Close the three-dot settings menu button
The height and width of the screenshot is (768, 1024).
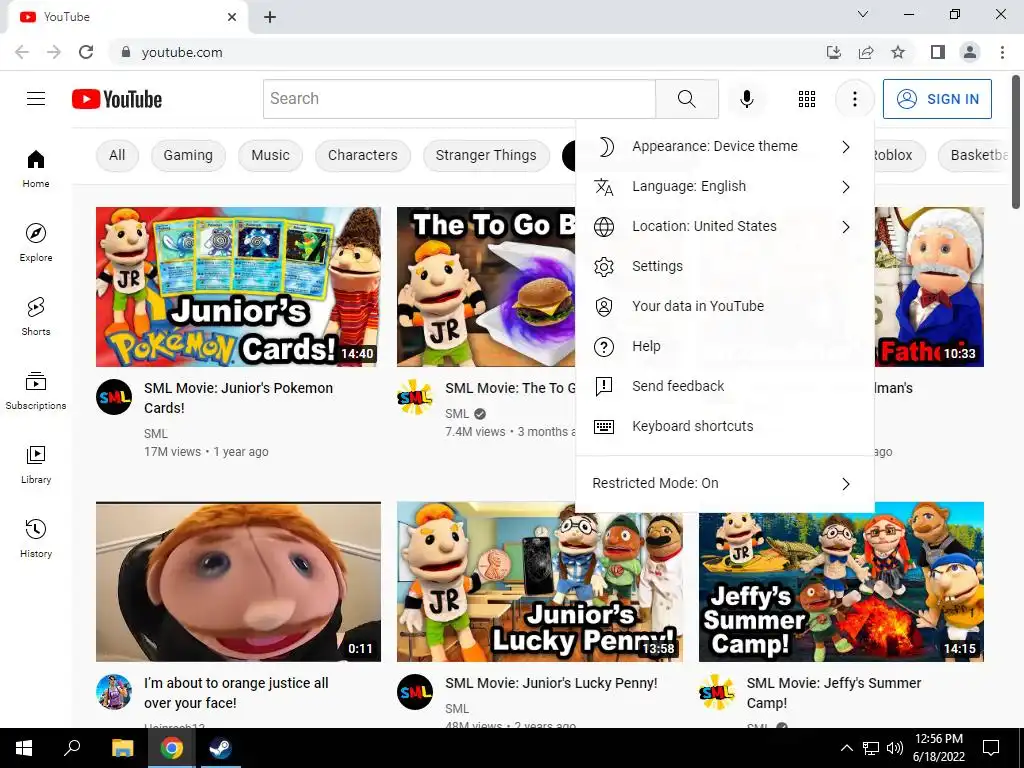854,99
